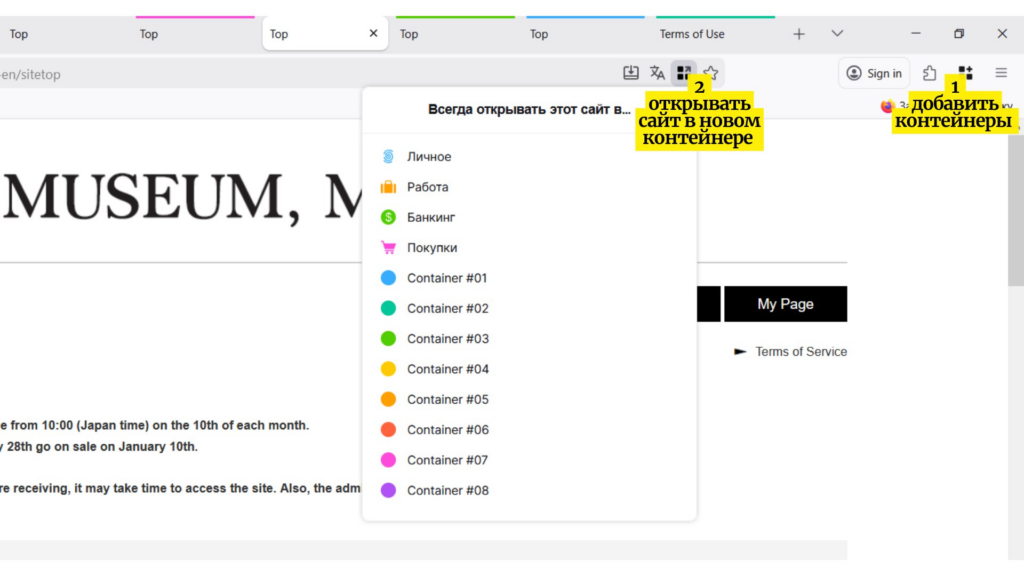
Task: Open the Multi-Account Containers toolbar icon
Action: click(965, 73)
